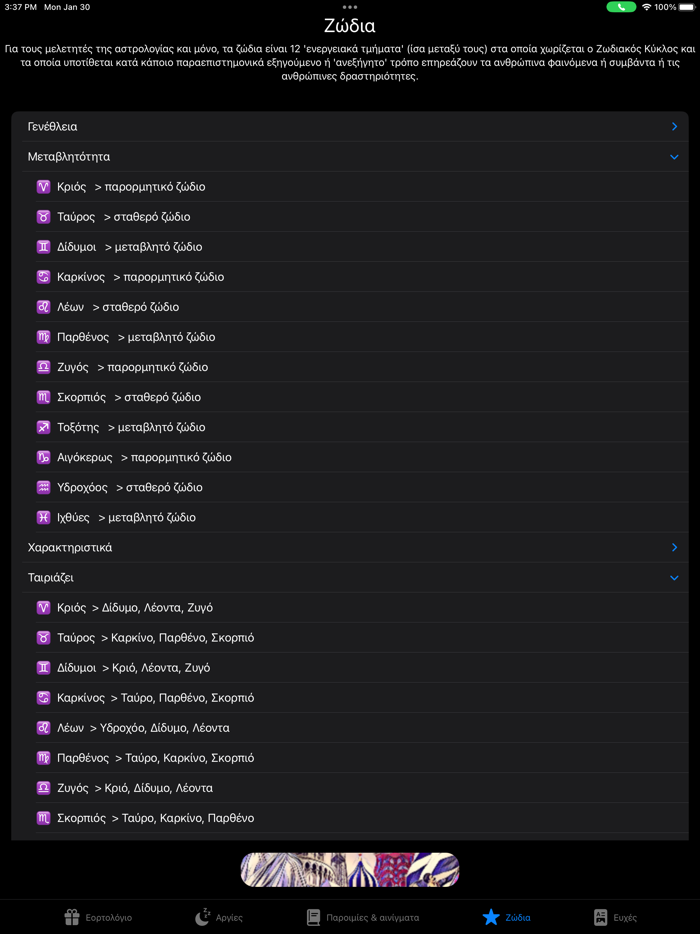Select the Καρκίνος > παρορμητικό ζώδιο row

click(140, 277)
